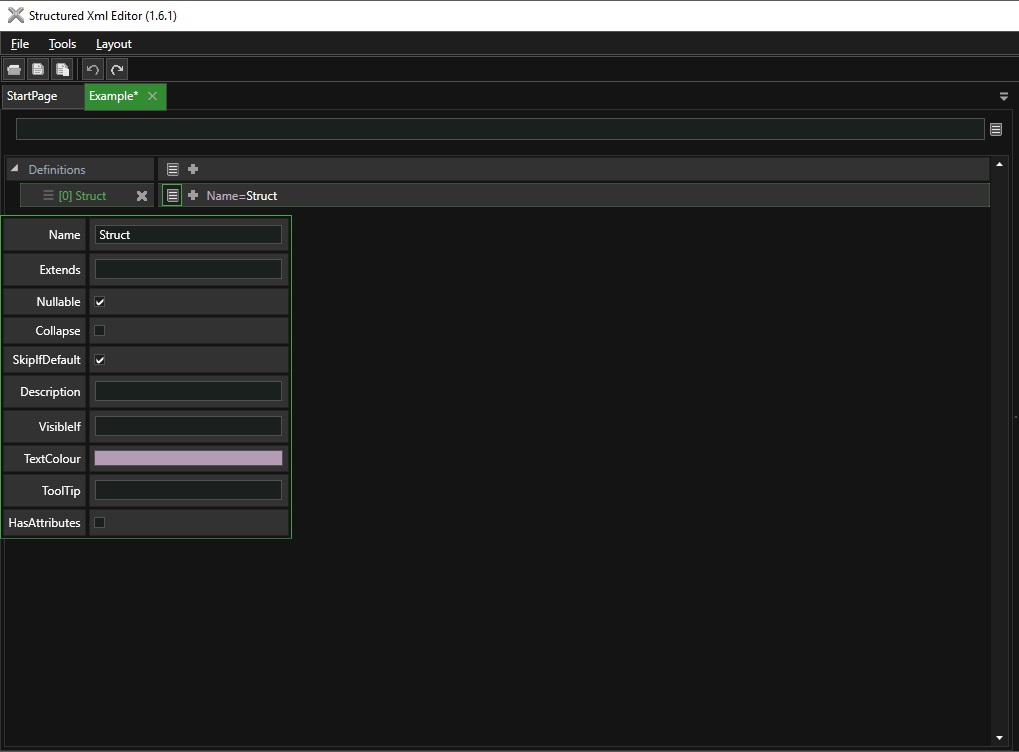Click the Extends input field
1019x752 pixels.
[188, 269]
